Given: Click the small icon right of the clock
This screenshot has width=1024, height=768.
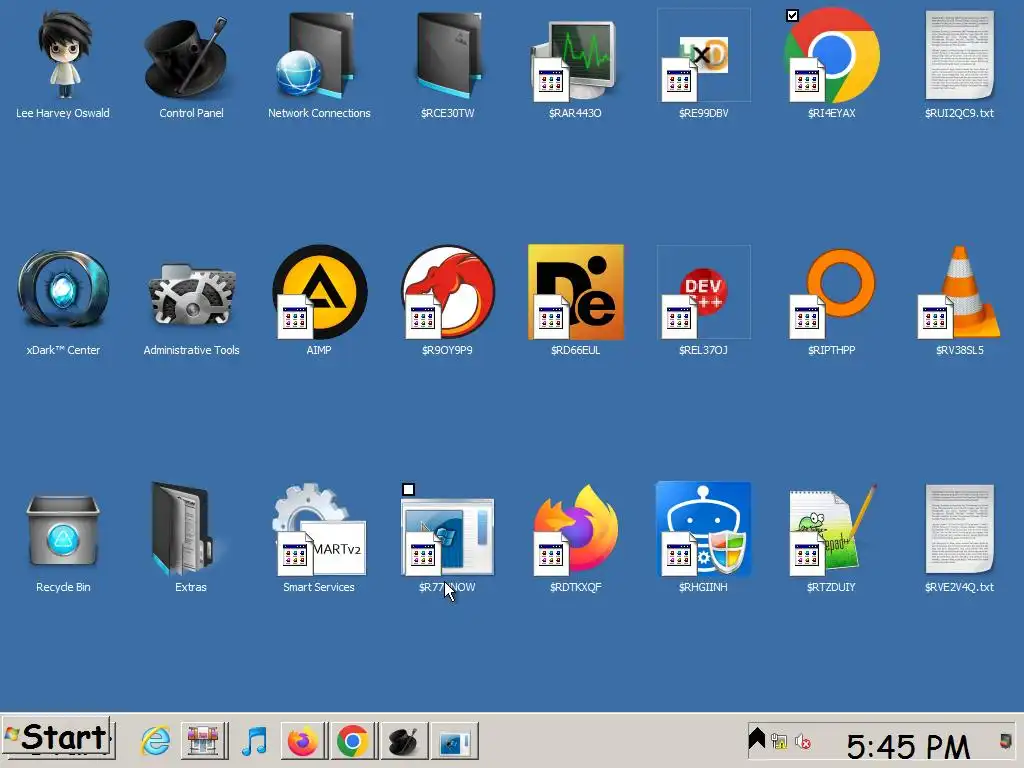Looking at the screenshot, I should pos(1005,741).
